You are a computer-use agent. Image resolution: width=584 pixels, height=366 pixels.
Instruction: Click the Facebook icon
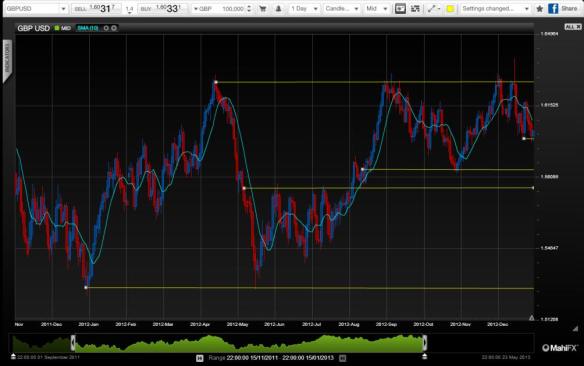[553, 9]
